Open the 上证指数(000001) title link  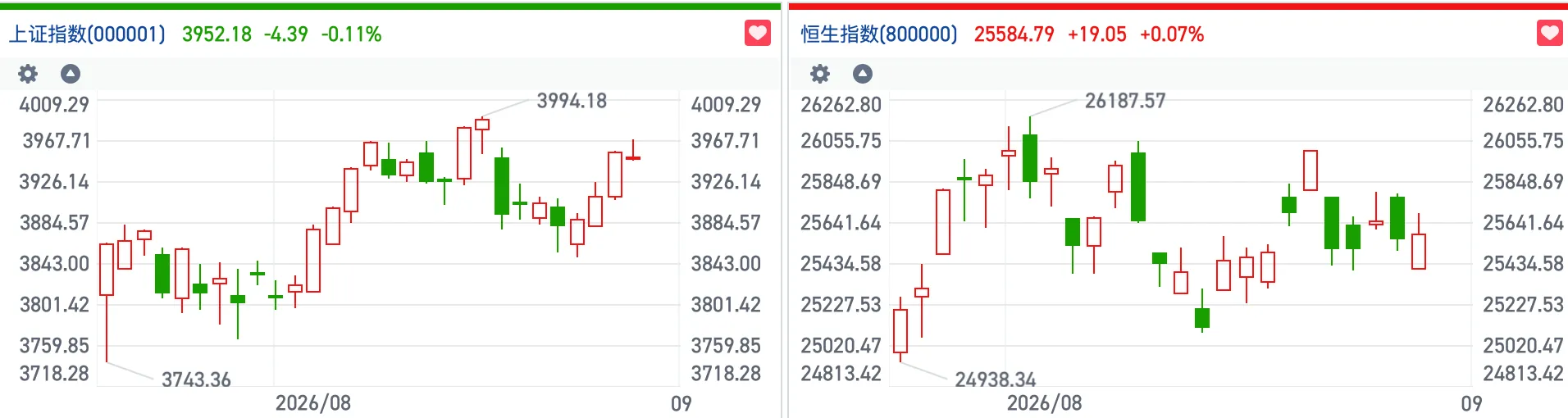click(87, 34)
